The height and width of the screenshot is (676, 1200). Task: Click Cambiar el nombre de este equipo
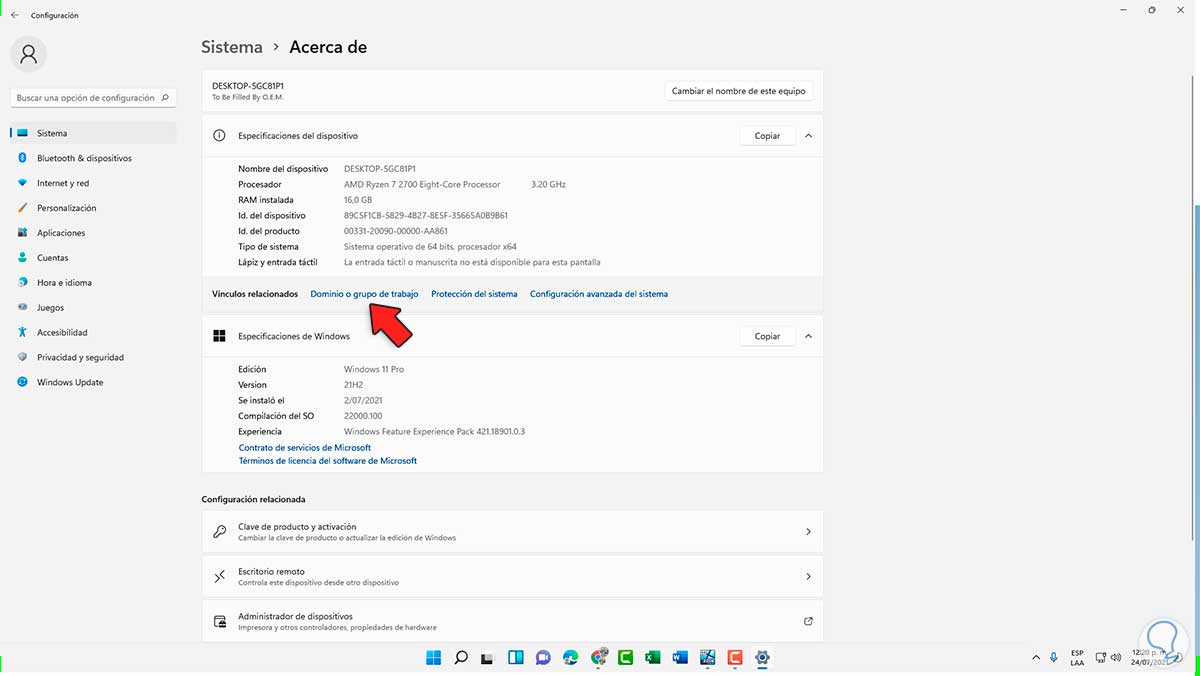point(739,91)
